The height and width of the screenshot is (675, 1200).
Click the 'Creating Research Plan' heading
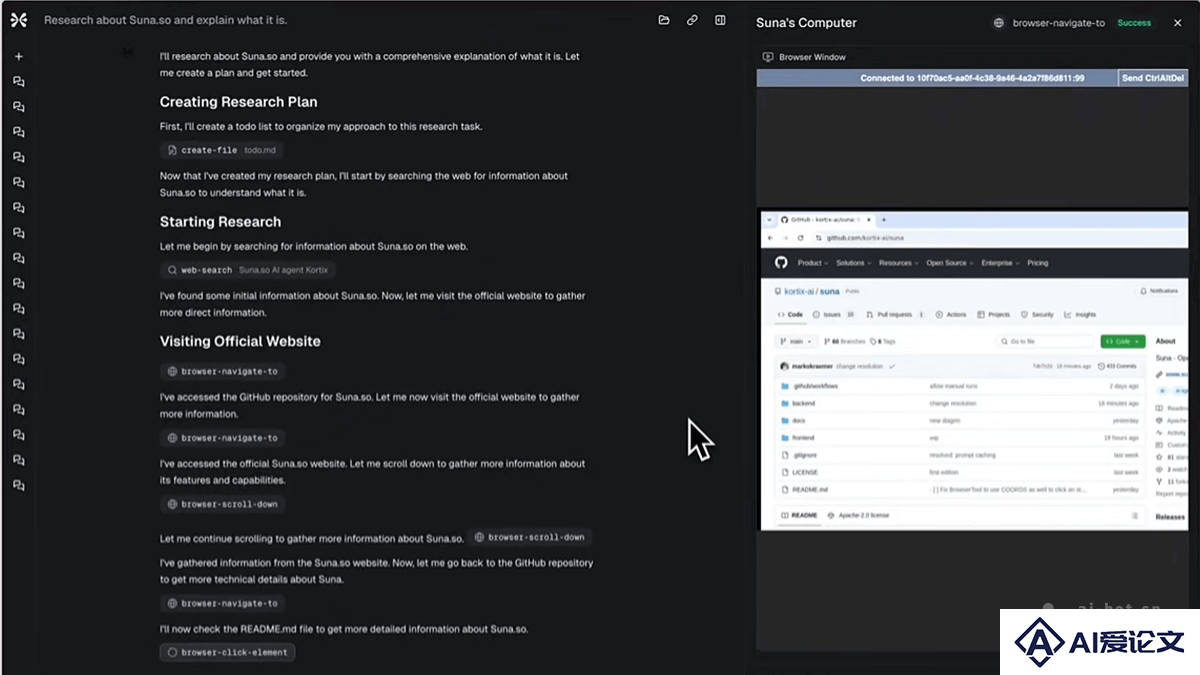[x=239, y=102]
